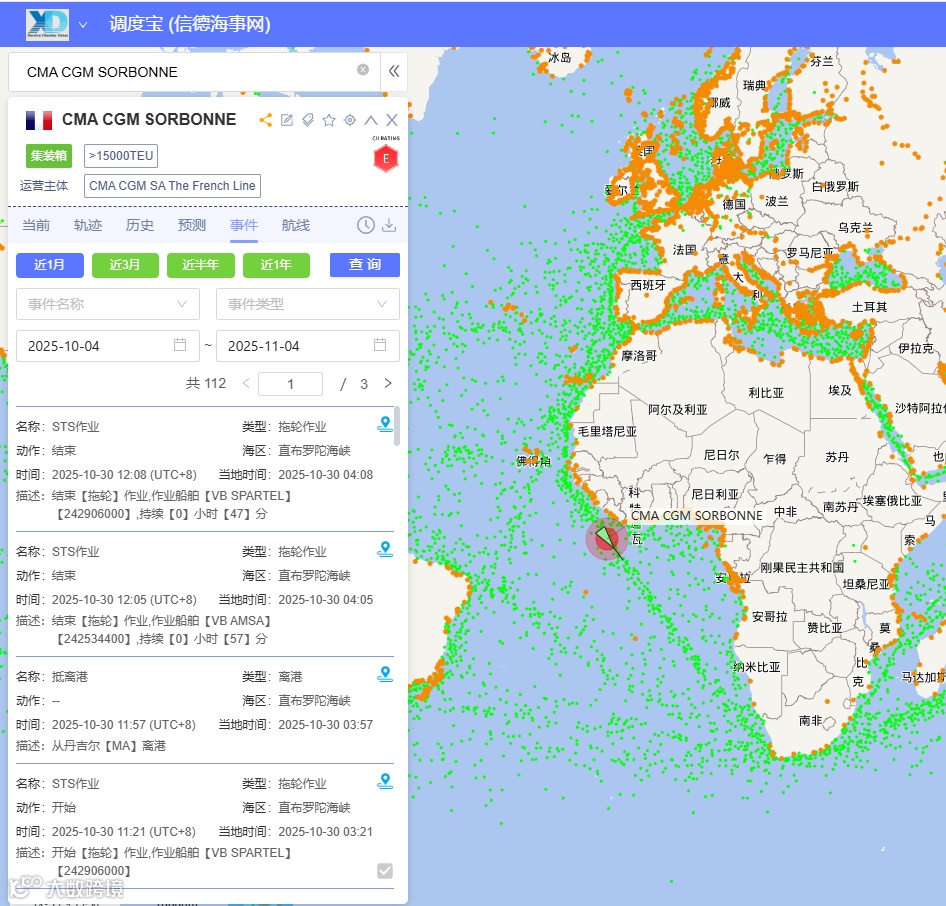The image size is (946, 906).
Task: Click the 调度宝 (信德海事网) title
Action: tap(189, 24)
